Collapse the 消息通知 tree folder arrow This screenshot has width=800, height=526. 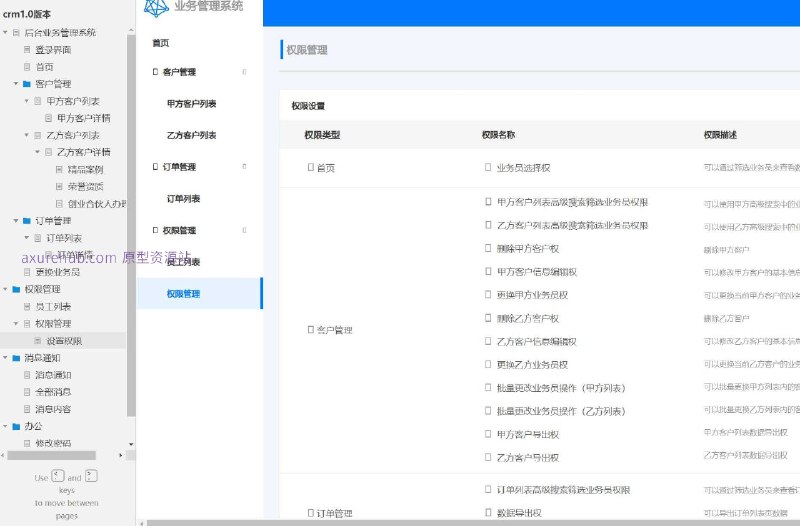tap(5, 358)
